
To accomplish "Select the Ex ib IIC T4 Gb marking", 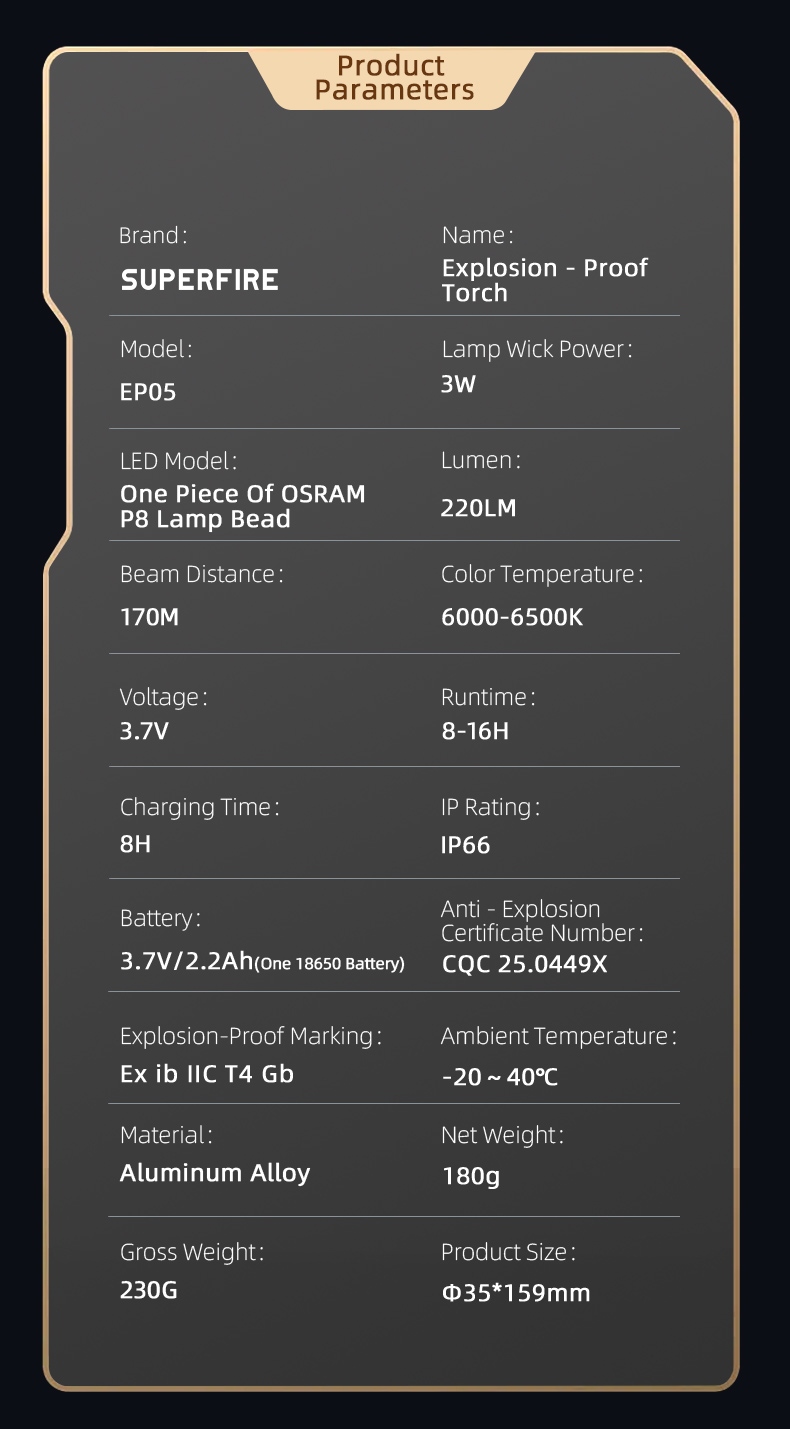I will pos(207,1074).
